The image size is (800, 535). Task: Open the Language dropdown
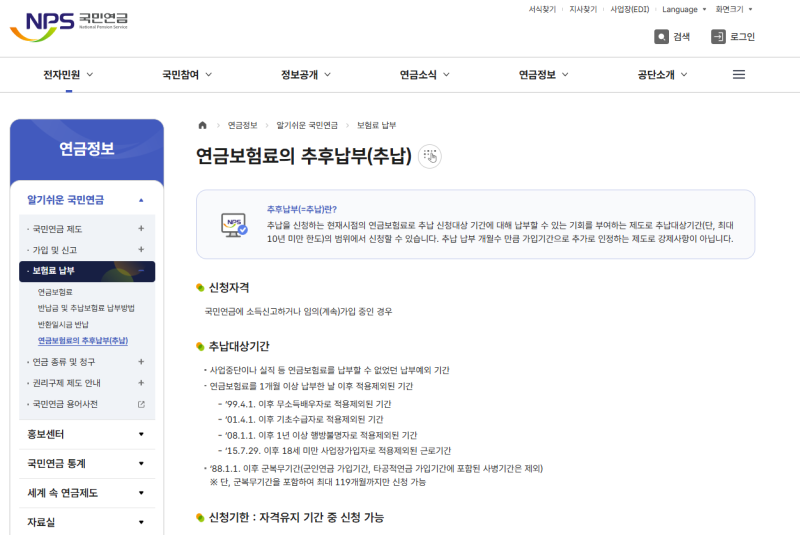click(x=684, y=9)
